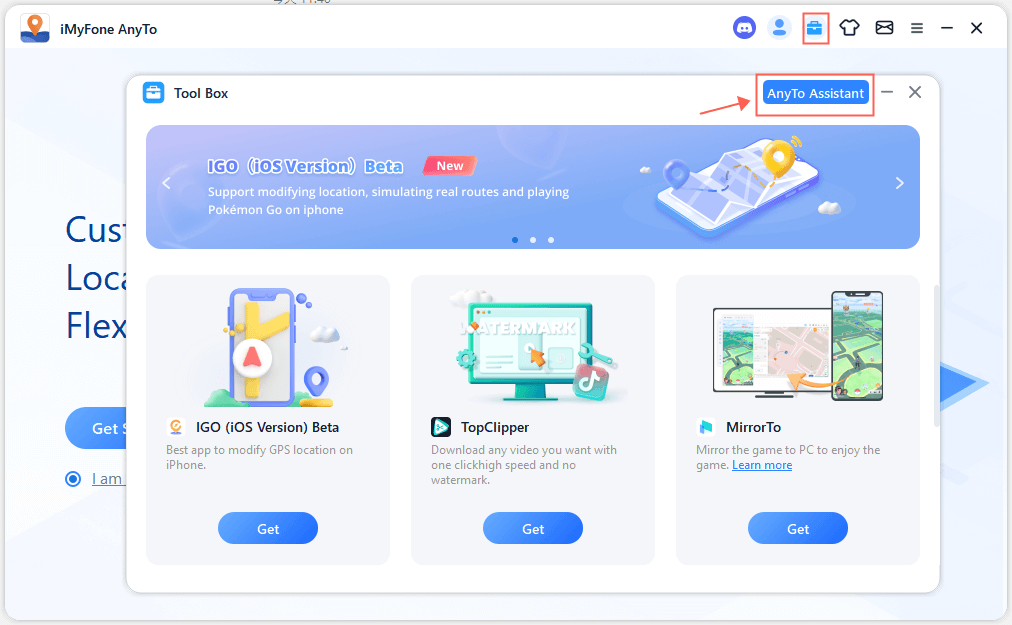Get the TopClipper app
This screenshot has height=625, width=1012.
coord(533,528)
